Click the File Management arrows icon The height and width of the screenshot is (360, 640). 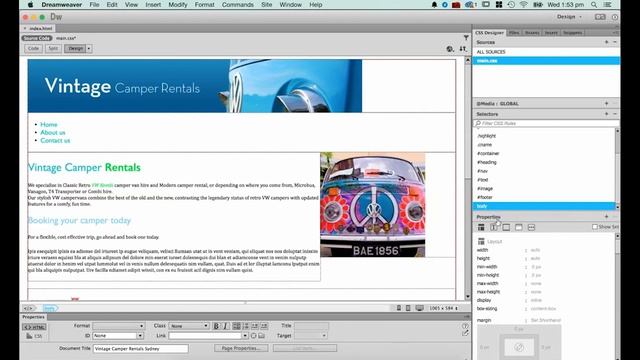(x=463, y=49)
